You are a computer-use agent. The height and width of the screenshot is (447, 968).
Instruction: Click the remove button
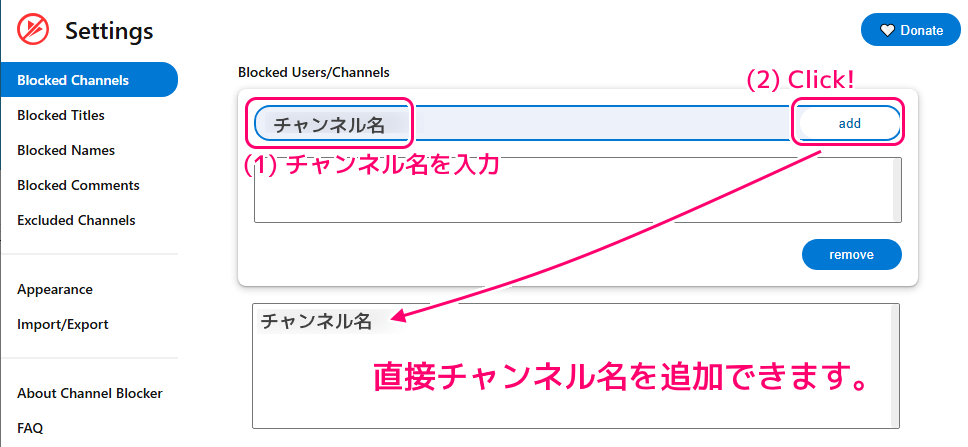pos(851,254)
